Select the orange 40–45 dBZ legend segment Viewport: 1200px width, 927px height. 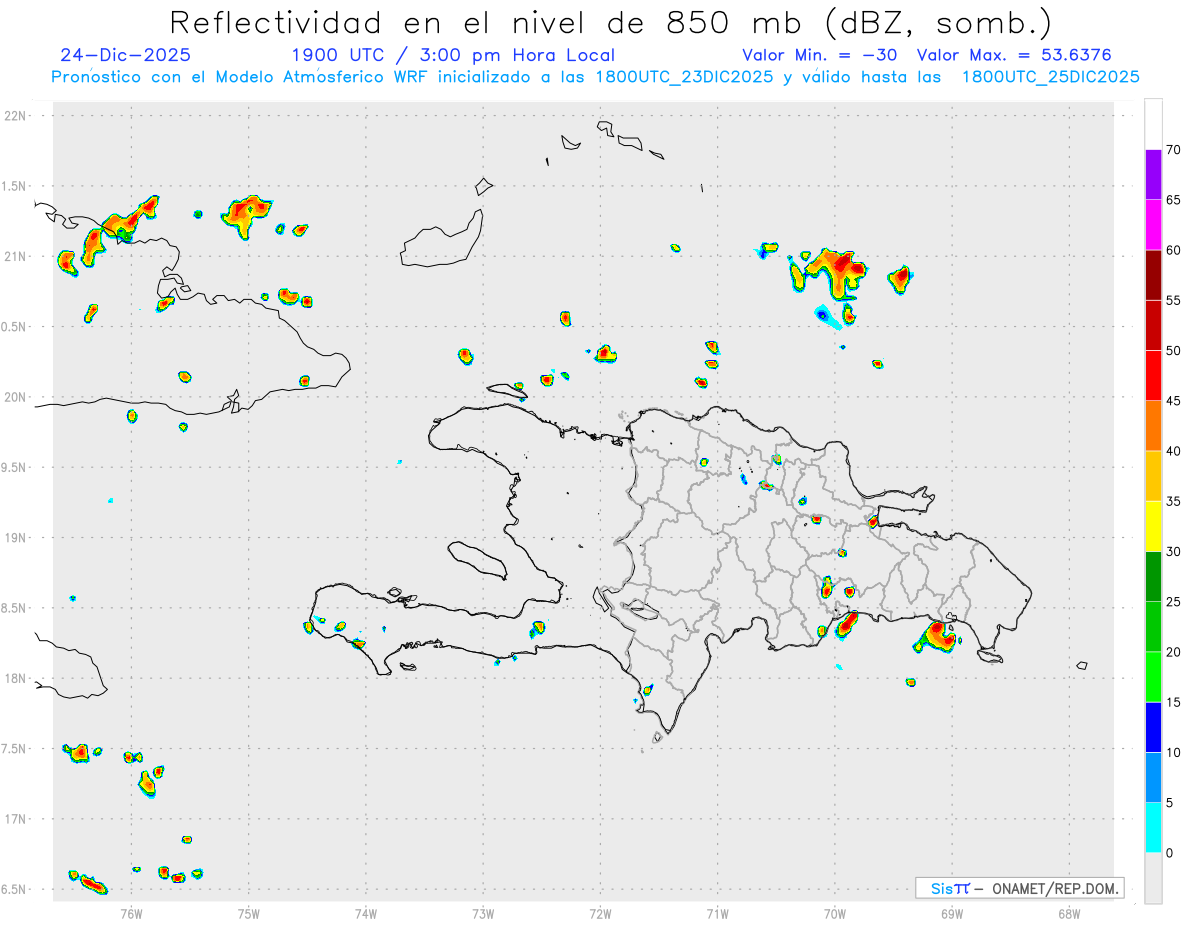[x=1153, y=426]
